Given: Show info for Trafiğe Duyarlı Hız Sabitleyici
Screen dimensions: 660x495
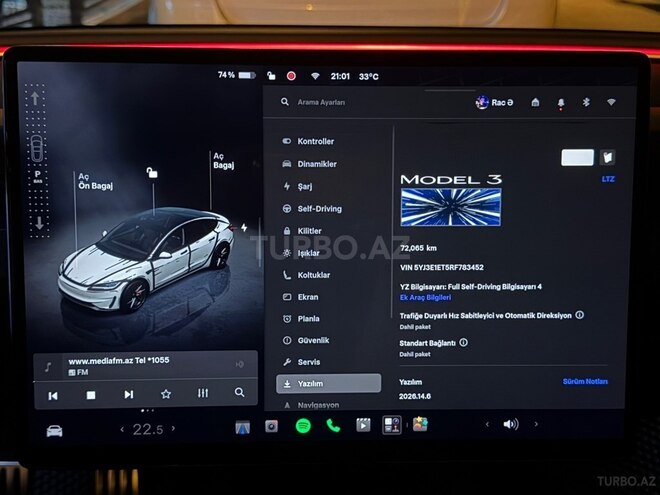Looking at the screenshot, I should (x=580, y=315).
